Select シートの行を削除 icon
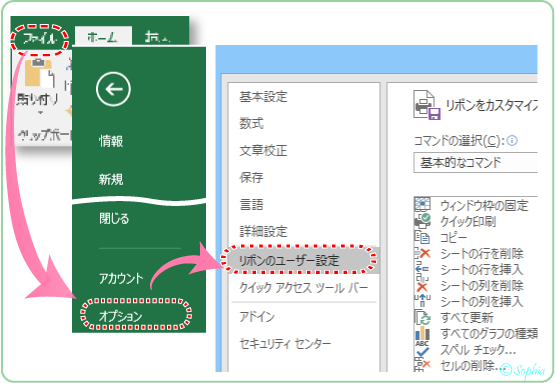Image resolution: width=555 pixels, height=383 pixels. pyautogui.click(x=422, y=253)
